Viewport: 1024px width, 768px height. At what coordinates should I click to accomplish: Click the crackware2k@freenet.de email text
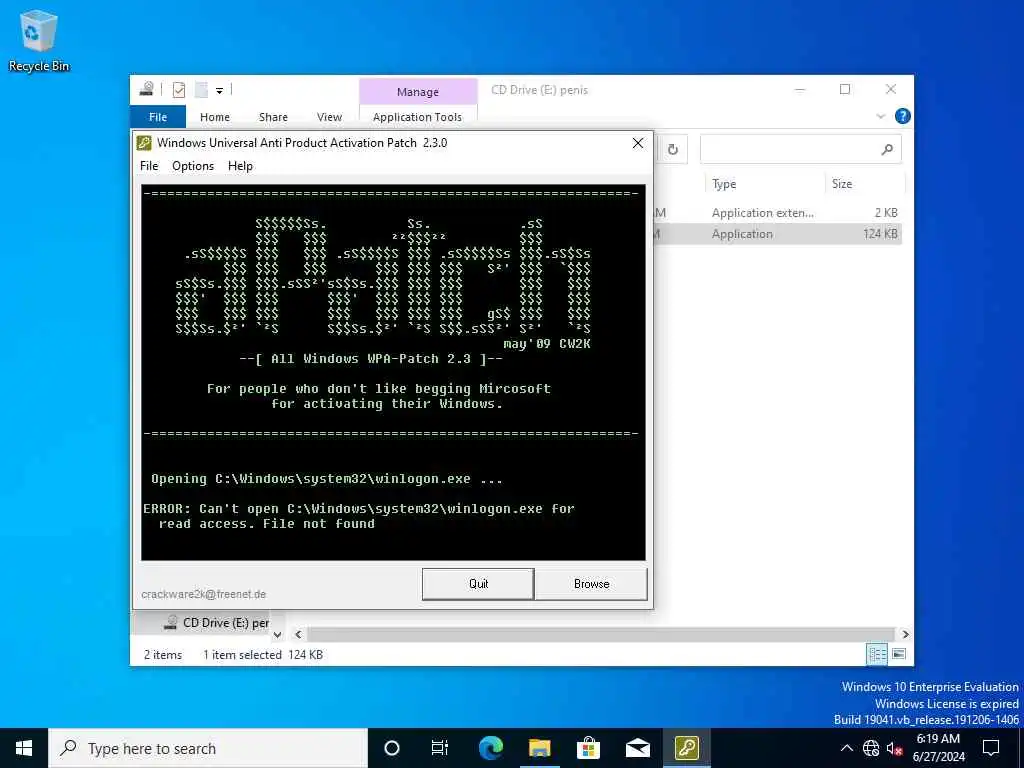pos(204,594)
